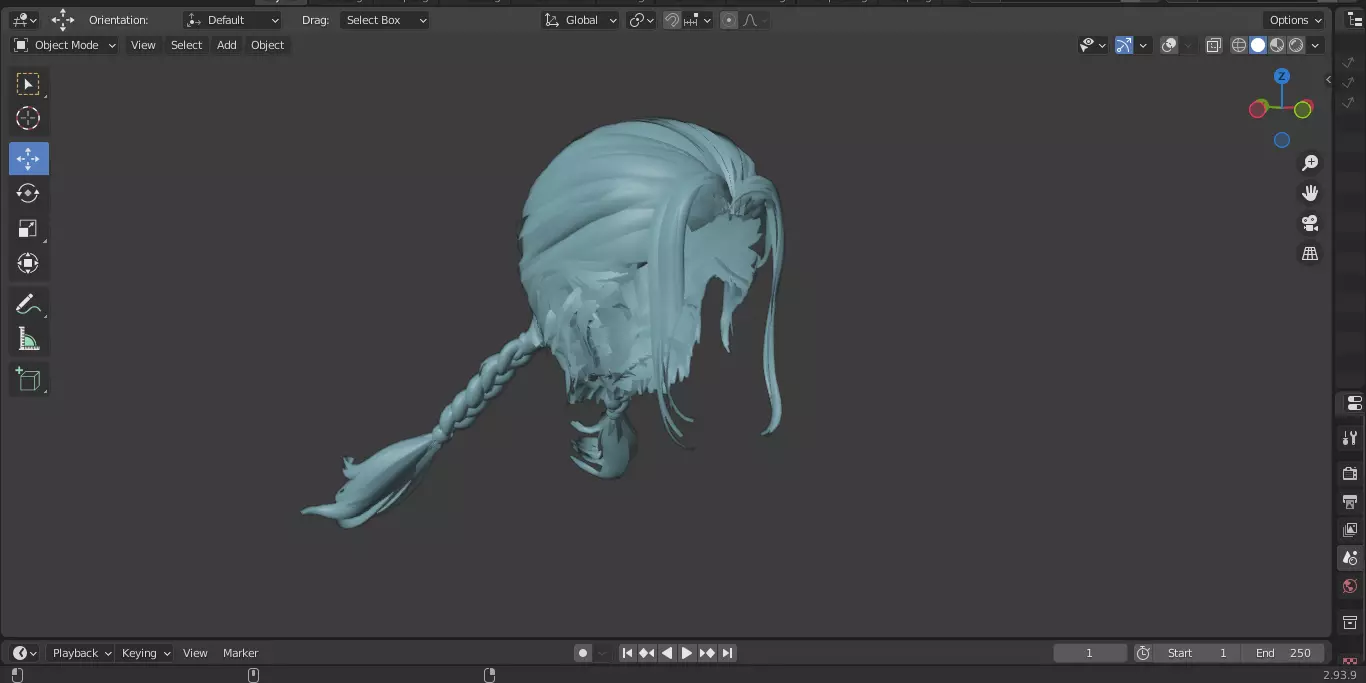The width and height of the screenshot is (1366, 683).
Task: Jump to the end frame
Action: [x=727, y=653]
